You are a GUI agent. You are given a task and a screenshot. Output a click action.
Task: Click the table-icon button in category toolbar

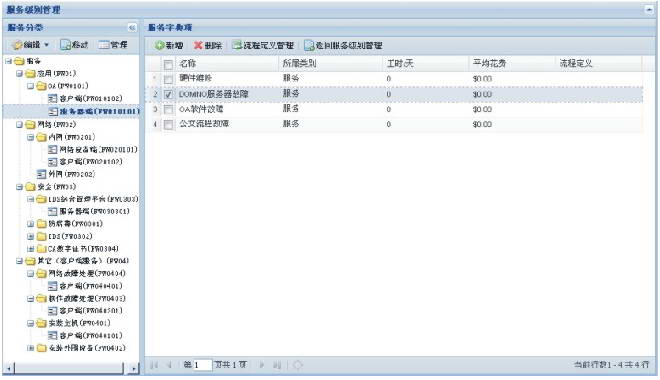tap(113, 45)
